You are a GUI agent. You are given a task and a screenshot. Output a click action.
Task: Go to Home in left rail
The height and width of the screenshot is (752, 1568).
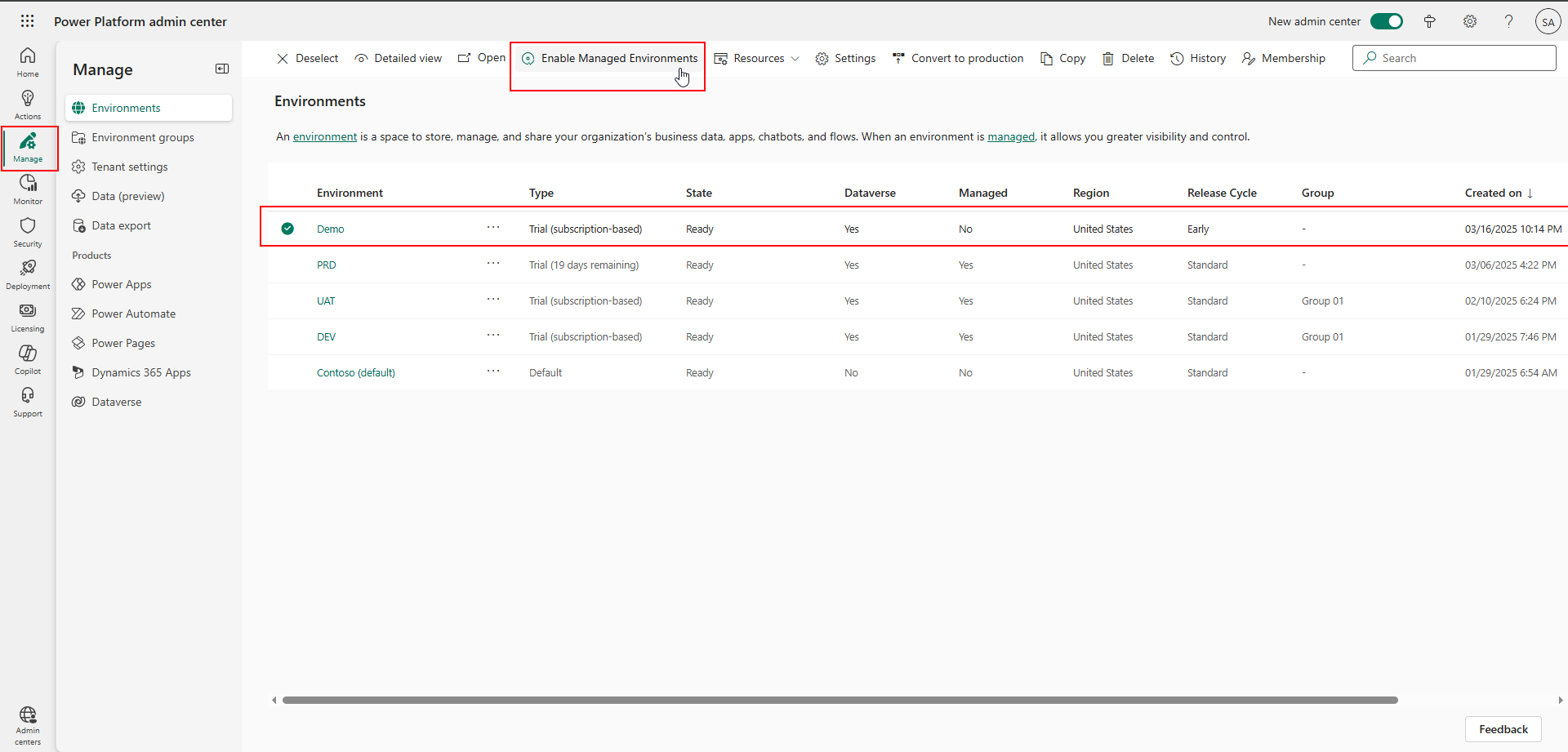pos(28,62)
